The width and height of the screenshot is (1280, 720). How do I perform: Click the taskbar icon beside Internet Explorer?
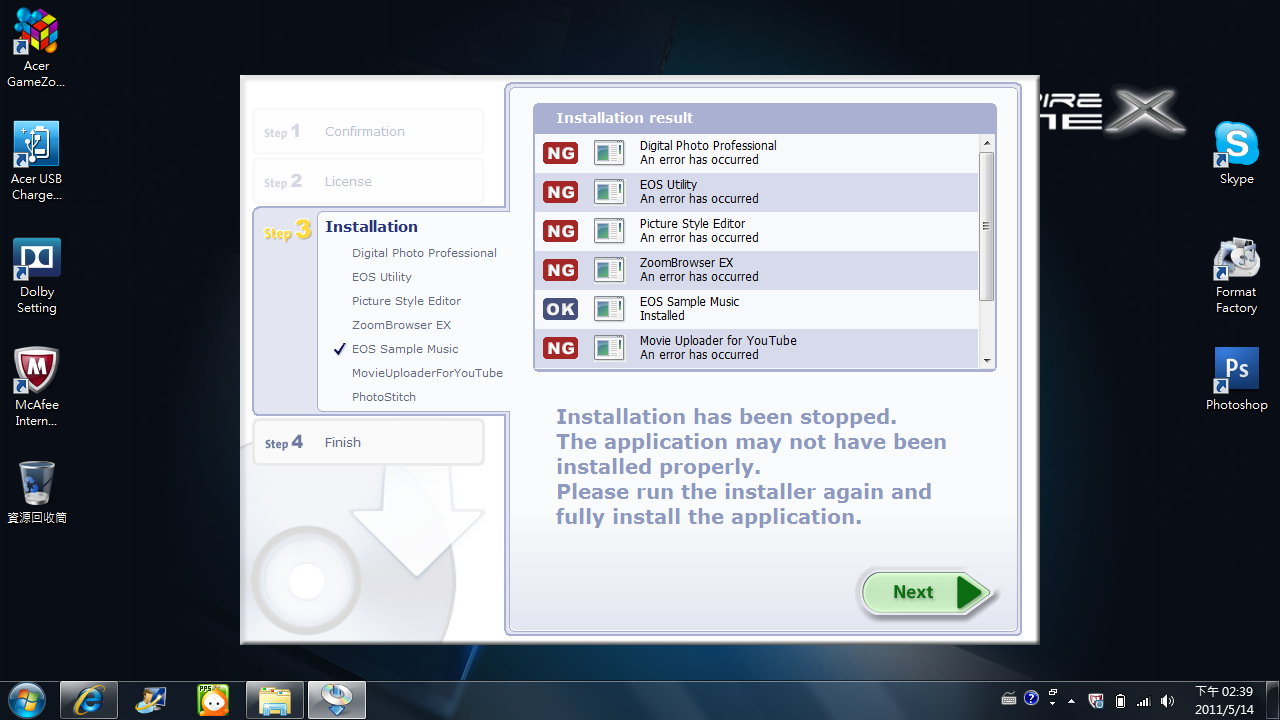click(151, 700)
